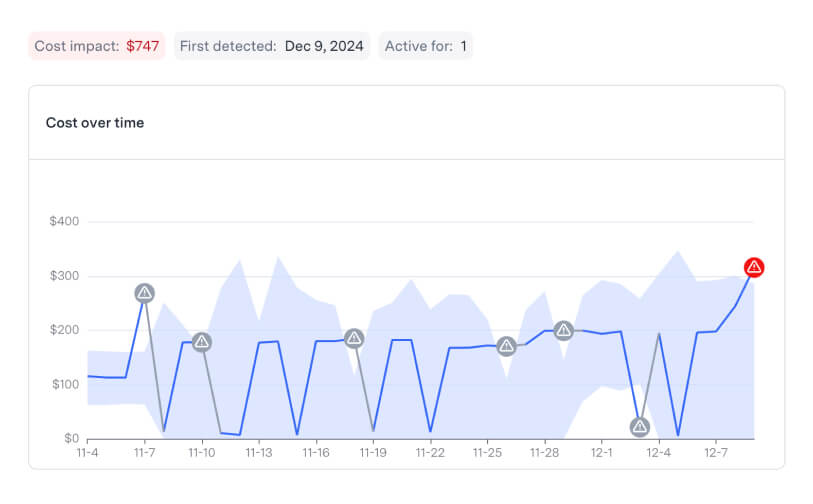Click the gray warning marker near 11-7
Image resolution: width=813 pixels, height=504 pixels.
click(145, 293)
